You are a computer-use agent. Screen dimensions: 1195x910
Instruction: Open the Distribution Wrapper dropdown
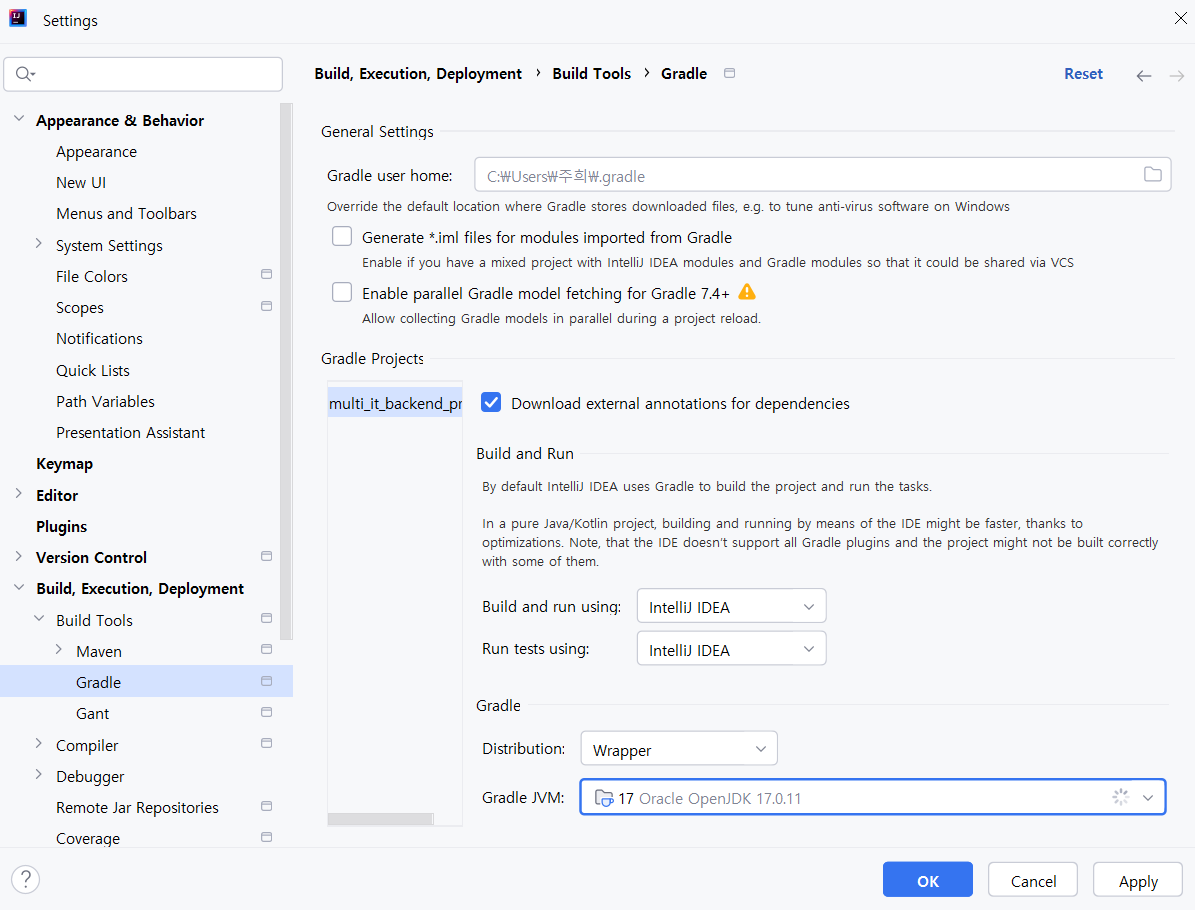click(679, 749)
